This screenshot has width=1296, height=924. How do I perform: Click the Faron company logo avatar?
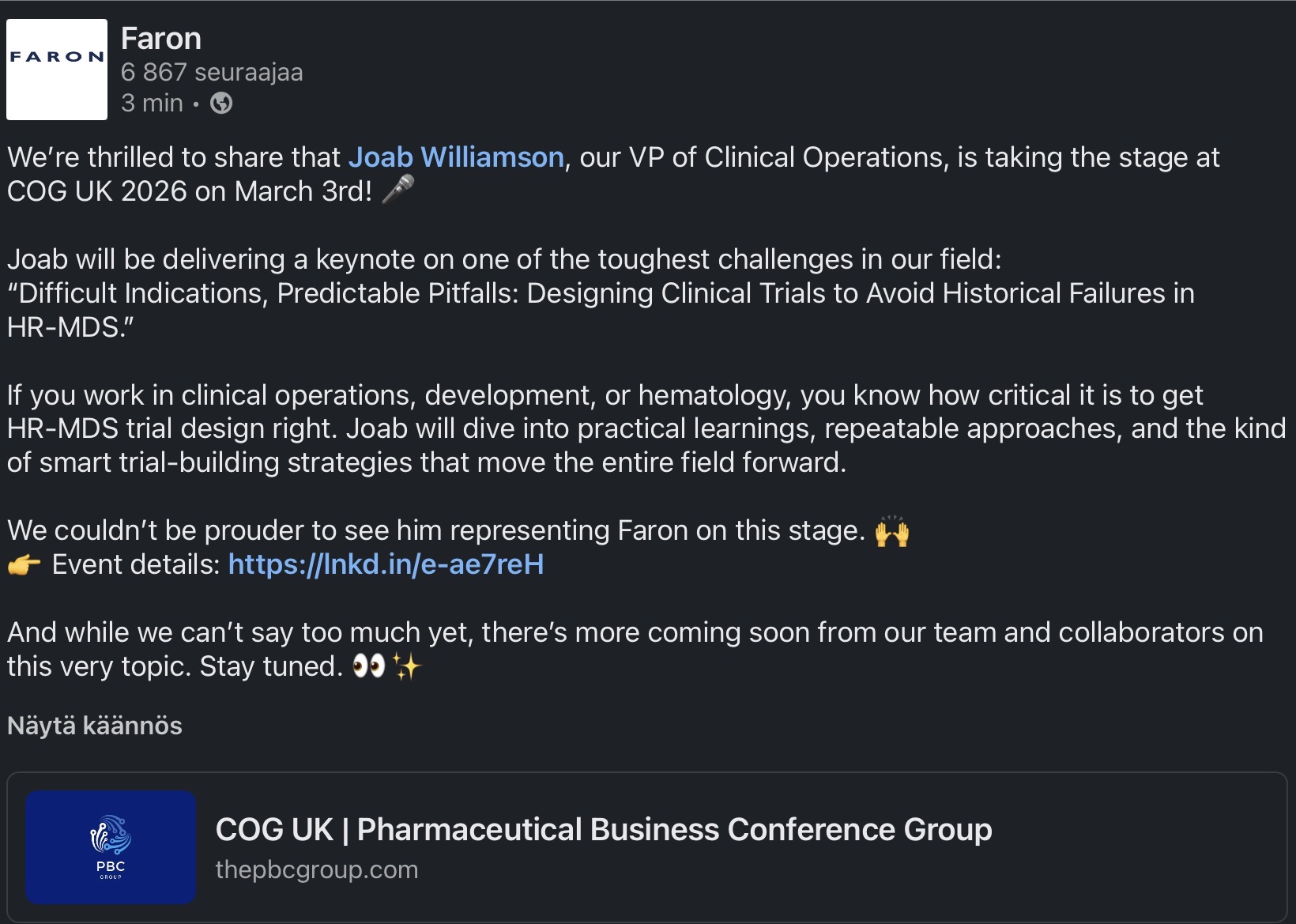(57, 70)
